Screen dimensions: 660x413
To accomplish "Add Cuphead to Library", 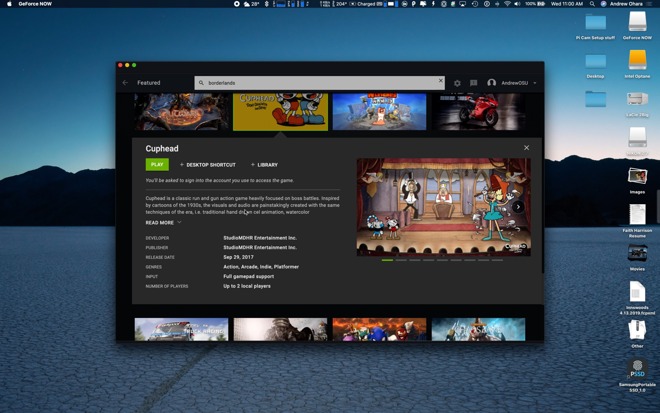I will (x=265, y=165).
